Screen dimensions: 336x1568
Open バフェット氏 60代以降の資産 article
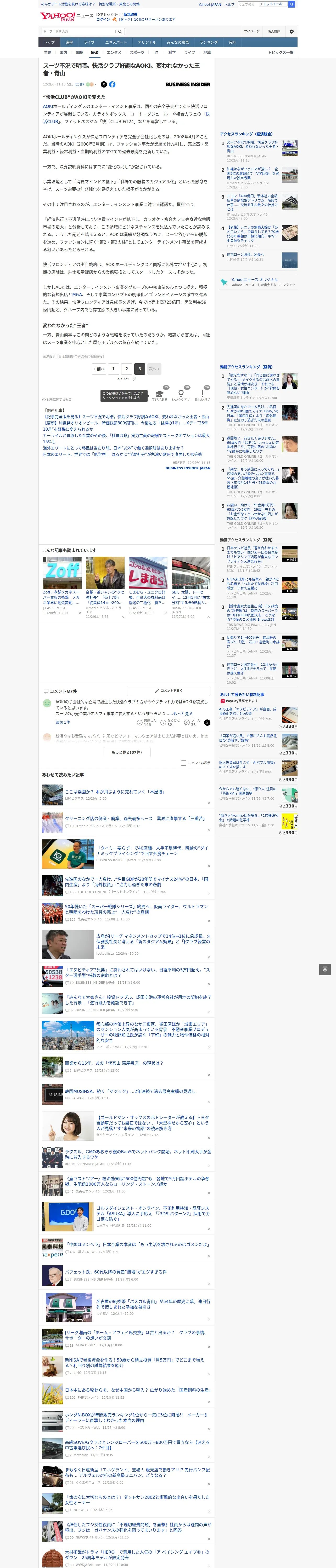pyautogui.click(x=116, y=1272)
